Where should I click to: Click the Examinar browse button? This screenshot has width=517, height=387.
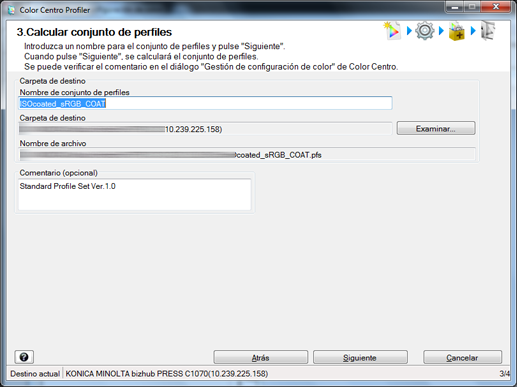pos(436,128)
